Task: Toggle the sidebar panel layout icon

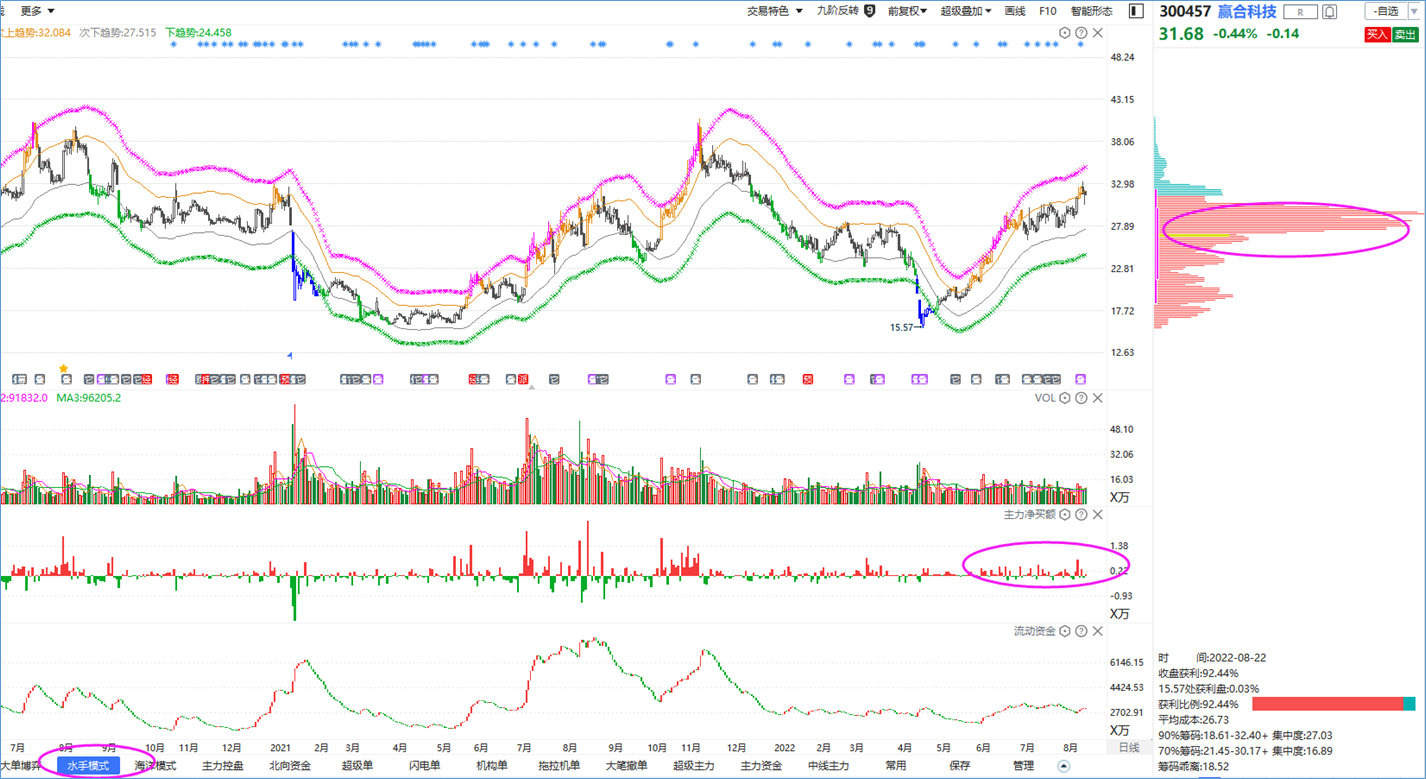Action: (x=1136, y=11)
